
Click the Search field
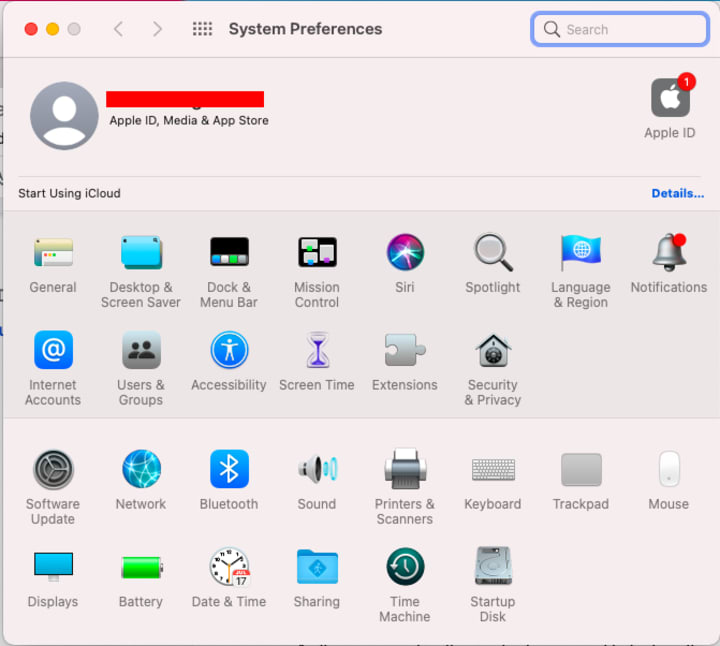click(620, 29)
